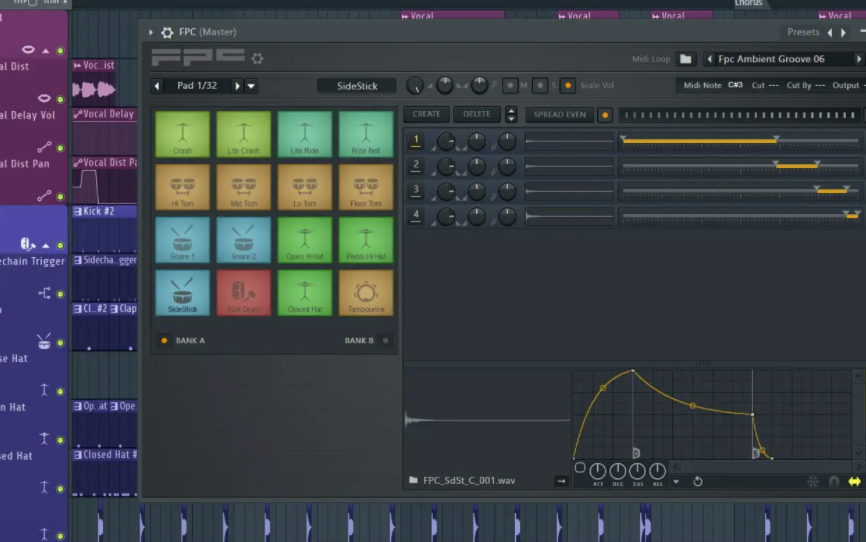Viewport: 866px width, 542px height.
Task: Open envelope options dropdown arrow below REL
Action: click(676, 482)
